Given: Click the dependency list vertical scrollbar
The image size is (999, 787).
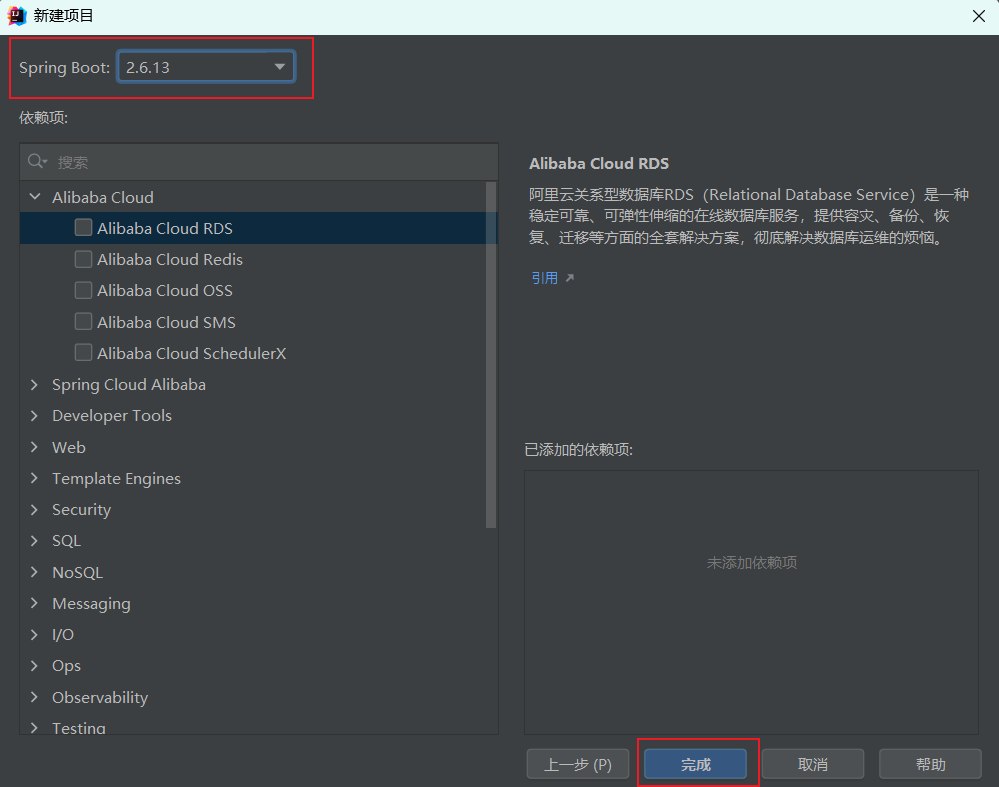Looking at the screenshot, I should [x=491, y=355].
